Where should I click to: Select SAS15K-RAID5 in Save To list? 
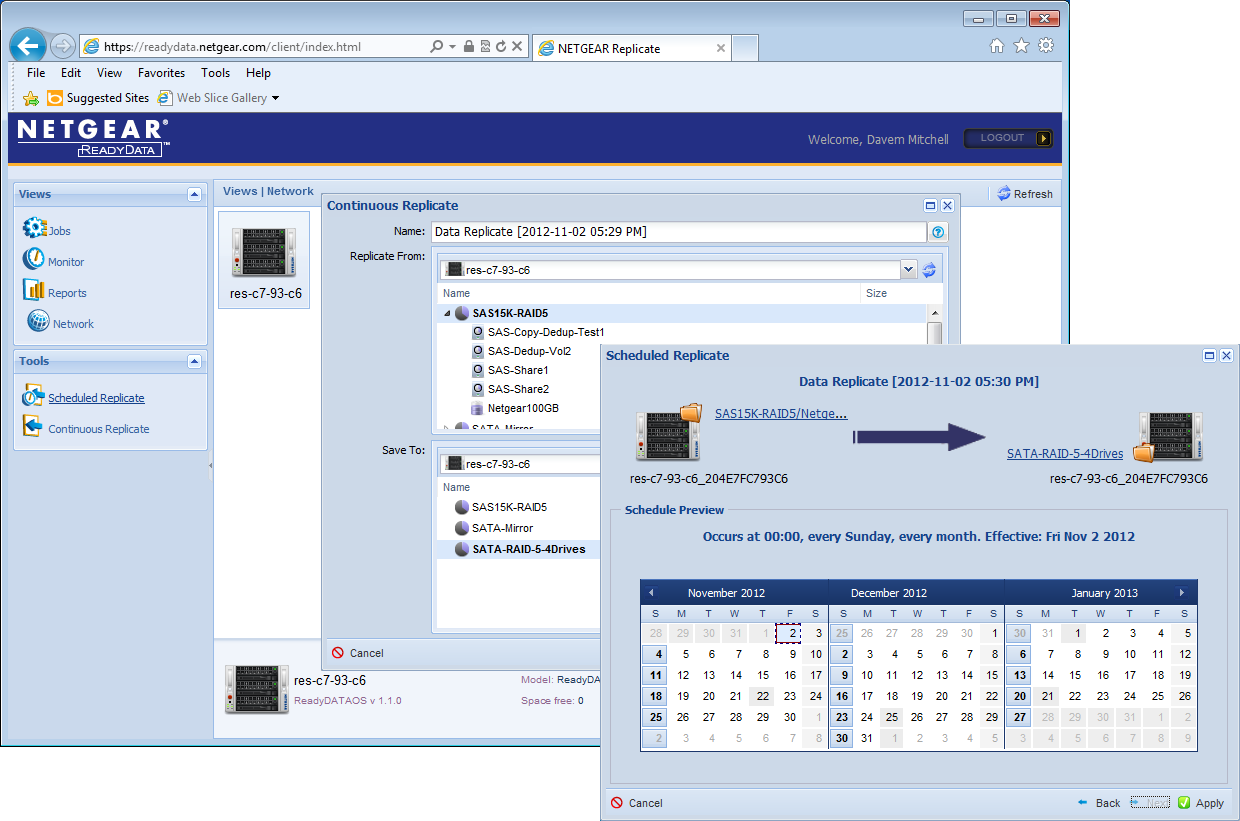509,507
